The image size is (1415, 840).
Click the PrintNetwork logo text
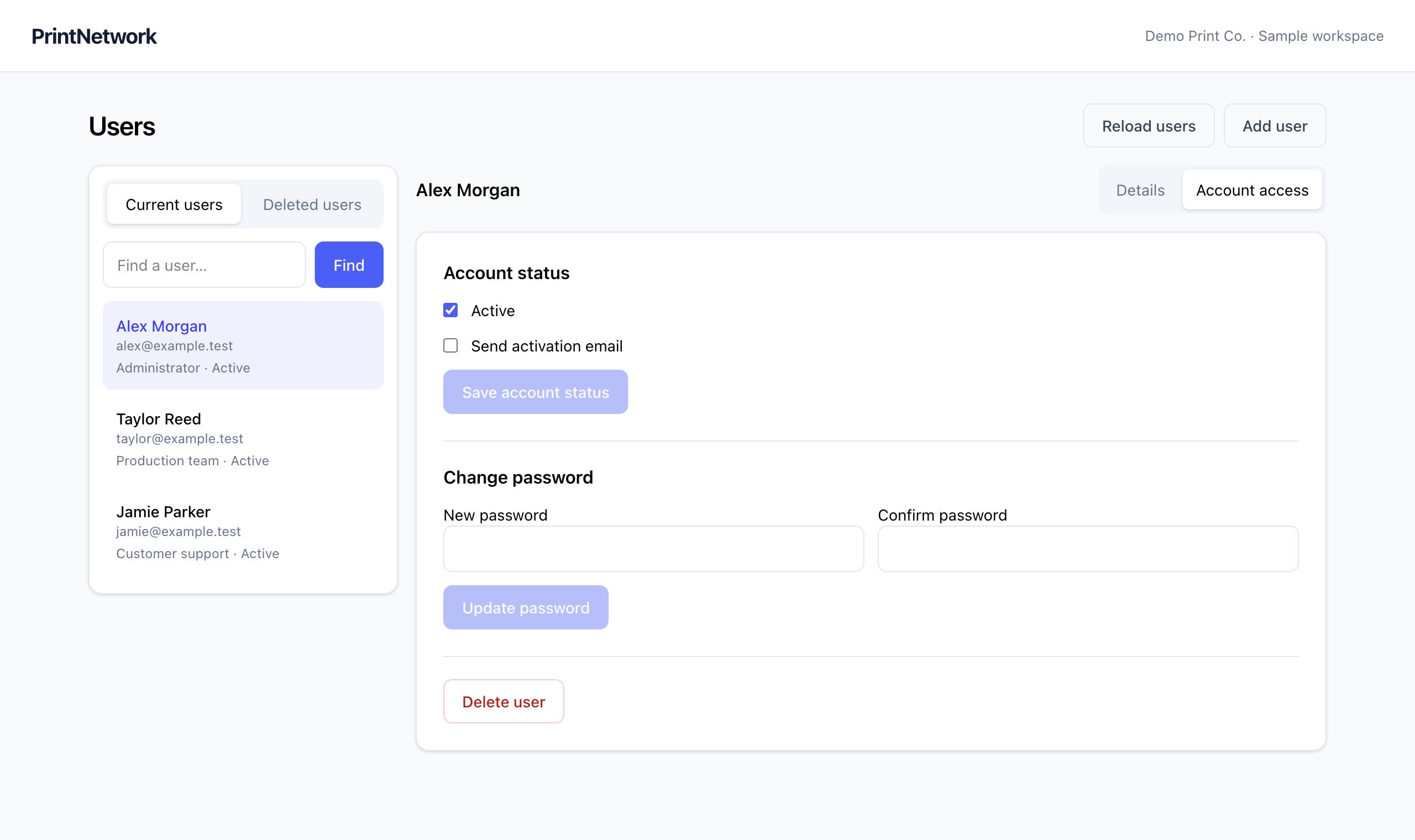(94, 36)
